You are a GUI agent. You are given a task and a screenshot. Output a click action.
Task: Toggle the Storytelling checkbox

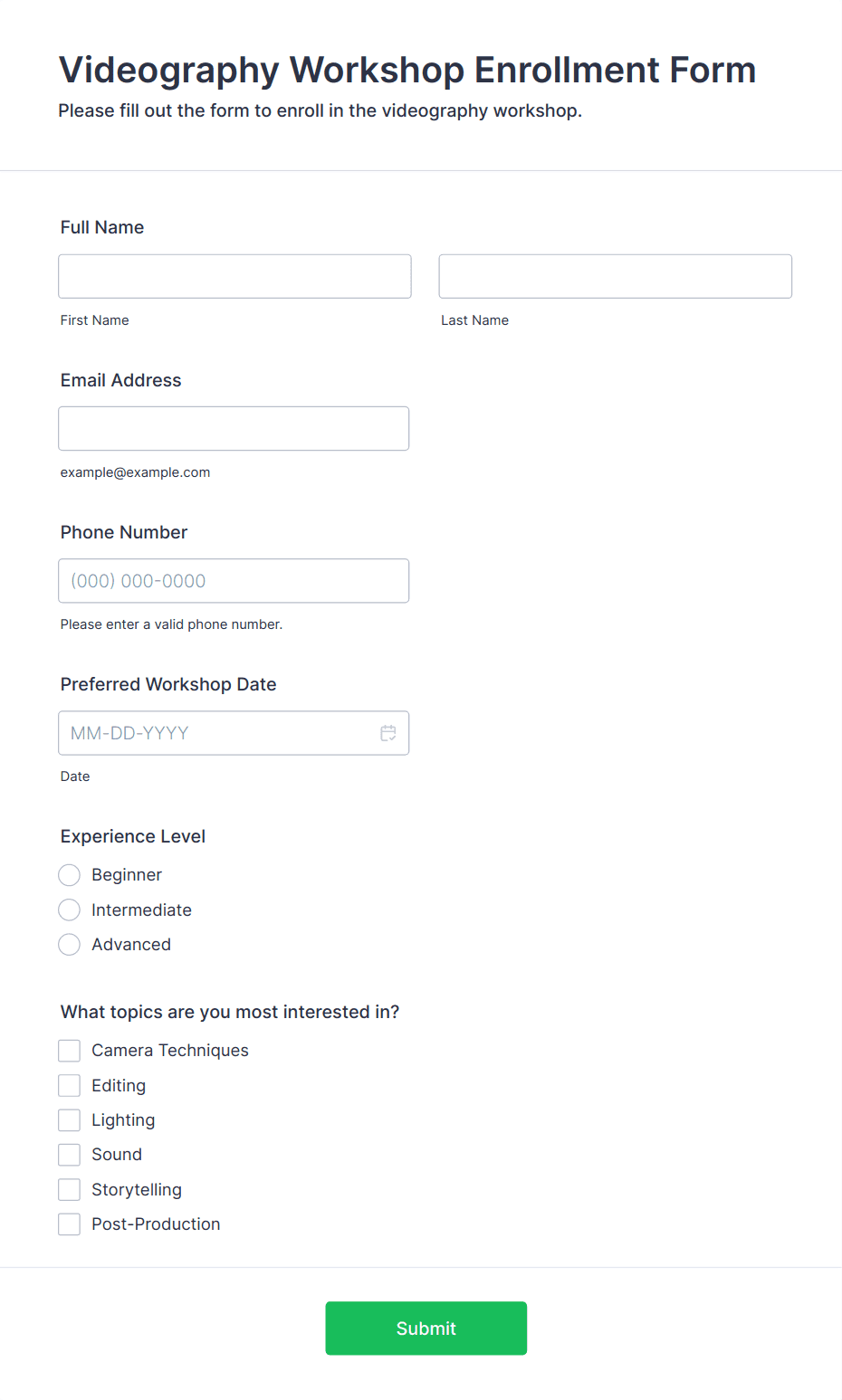(x=69, y=1189)
